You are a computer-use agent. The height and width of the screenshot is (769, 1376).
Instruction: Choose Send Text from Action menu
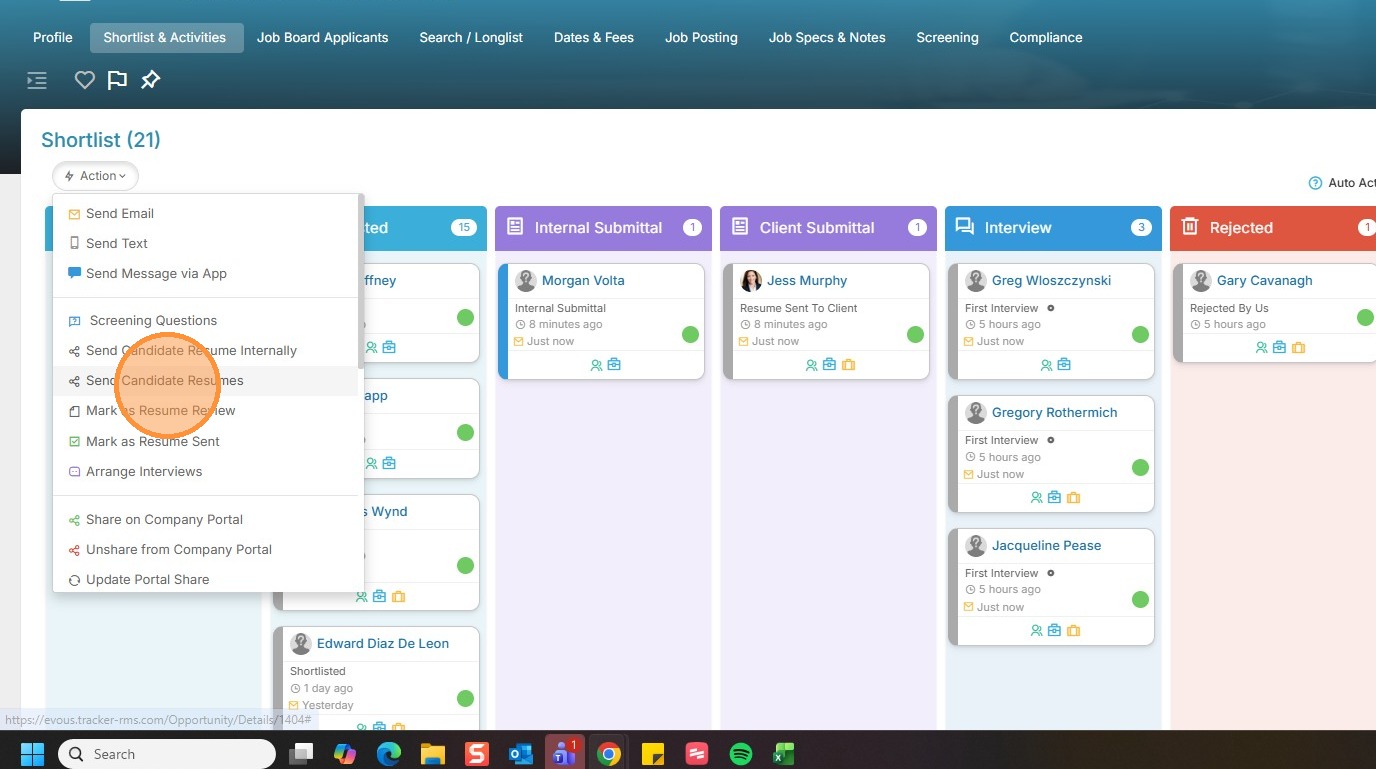[x=116, y=244]
